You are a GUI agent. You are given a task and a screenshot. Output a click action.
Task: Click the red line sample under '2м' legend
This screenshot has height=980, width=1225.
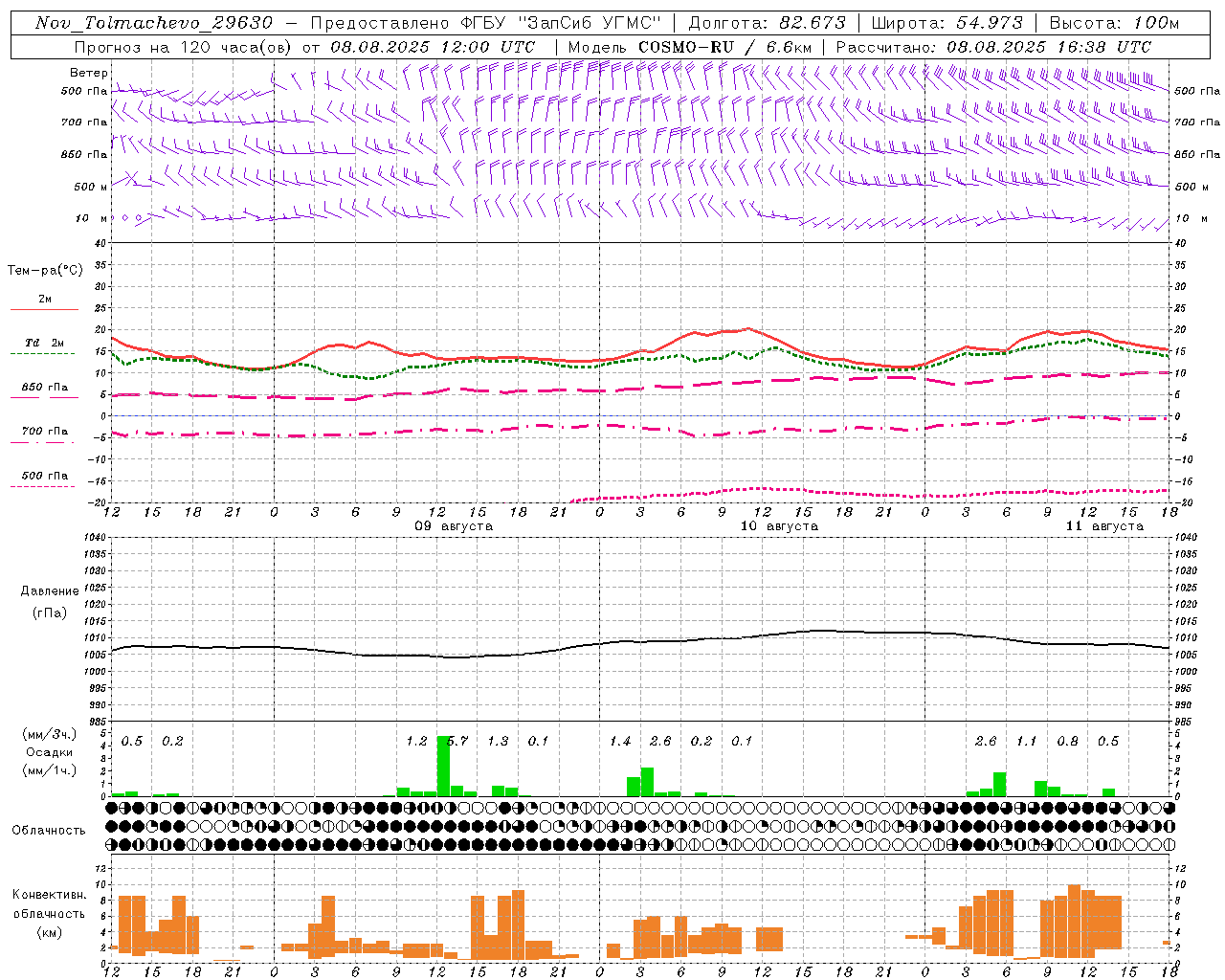pyautogui.click(x=44, y=310)
